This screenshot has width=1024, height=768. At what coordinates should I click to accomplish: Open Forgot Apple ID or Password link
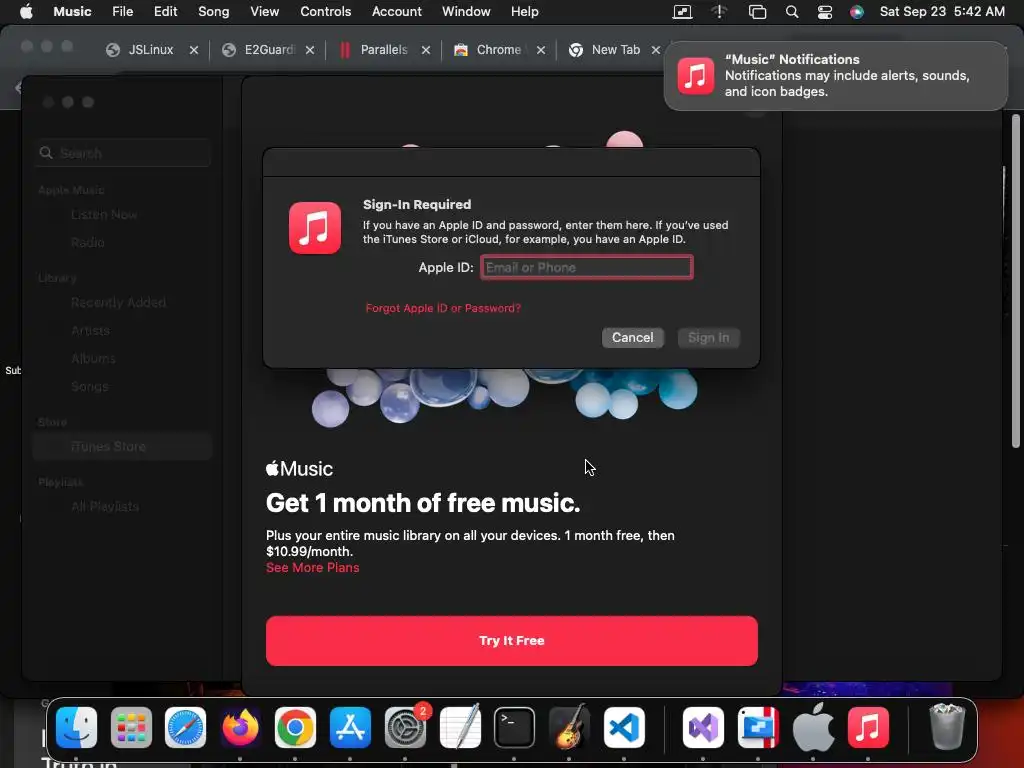pyautogui.click(x=443, y=308)
